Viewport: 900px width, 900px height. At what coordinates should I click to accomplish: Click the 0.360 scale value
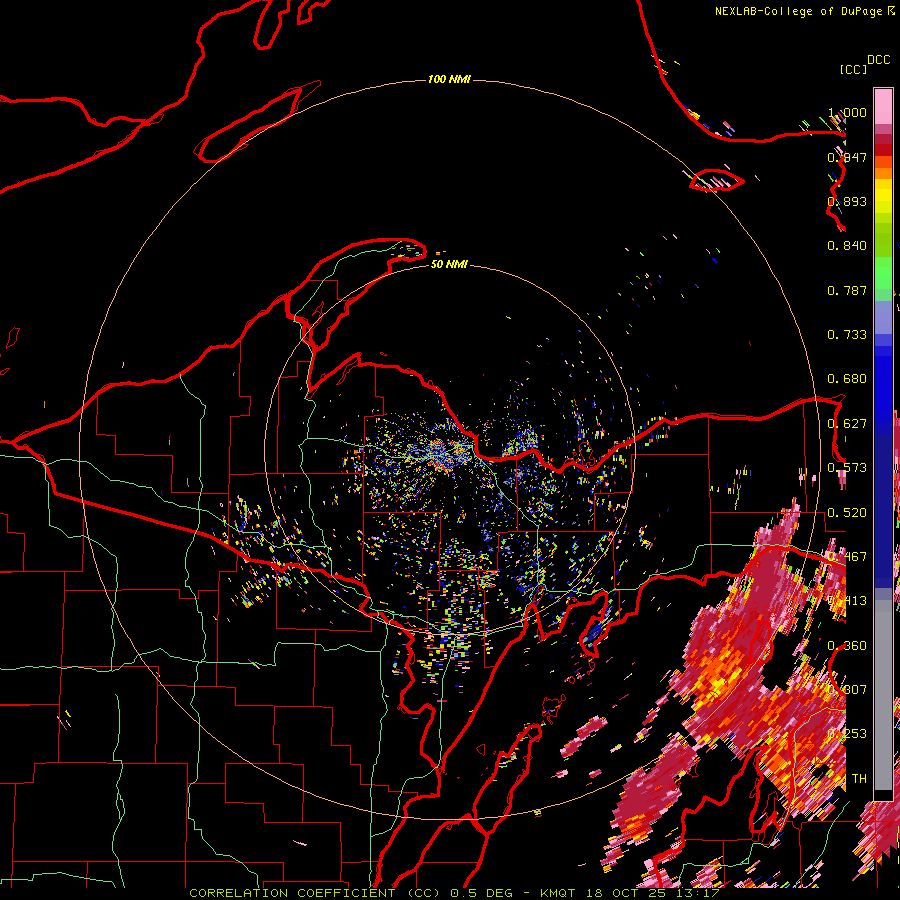pyautogui.click(x=847, y=646)
